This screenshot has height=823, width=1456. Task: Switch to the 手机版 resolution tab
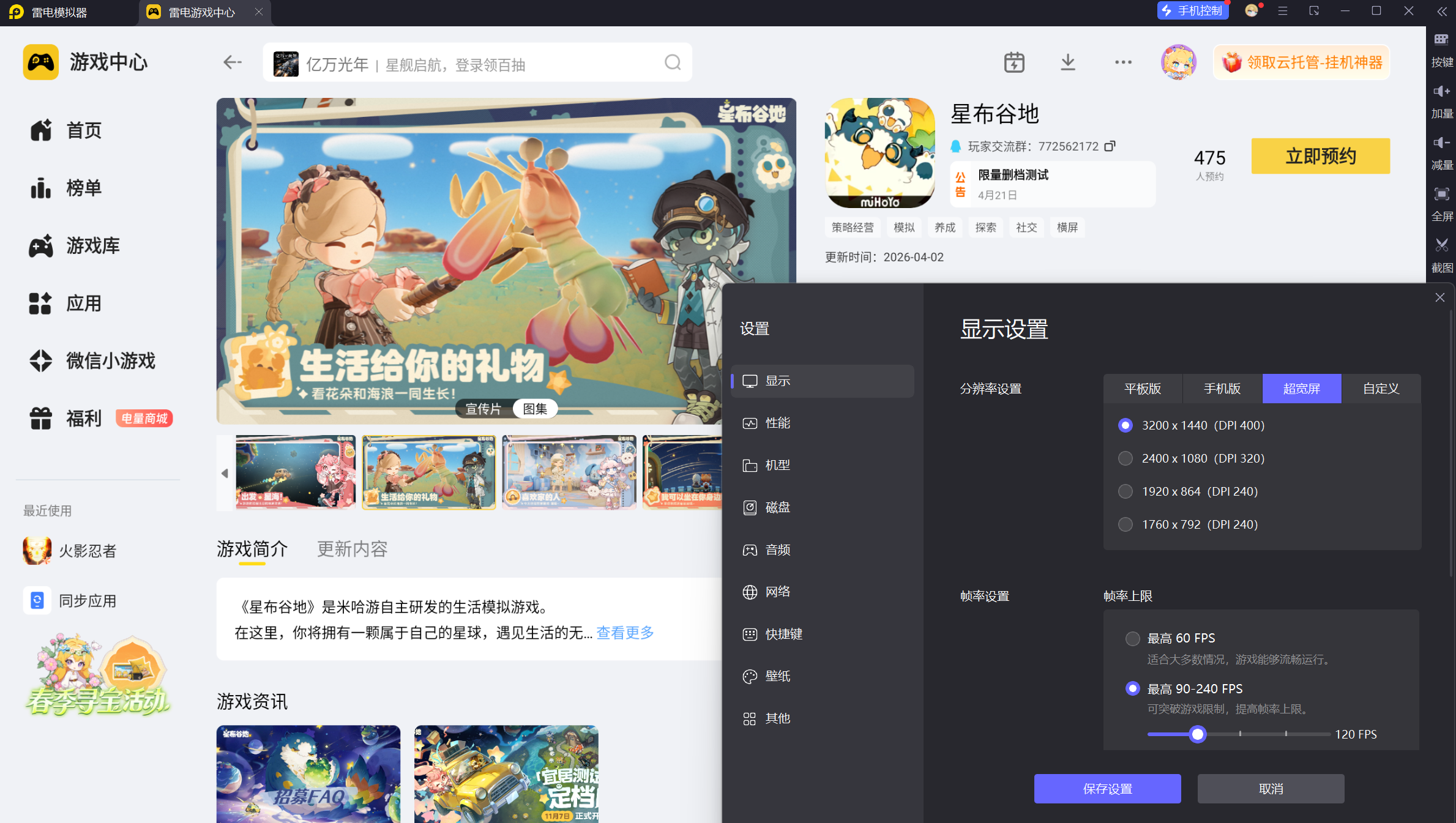click(x=1222, y=389)
